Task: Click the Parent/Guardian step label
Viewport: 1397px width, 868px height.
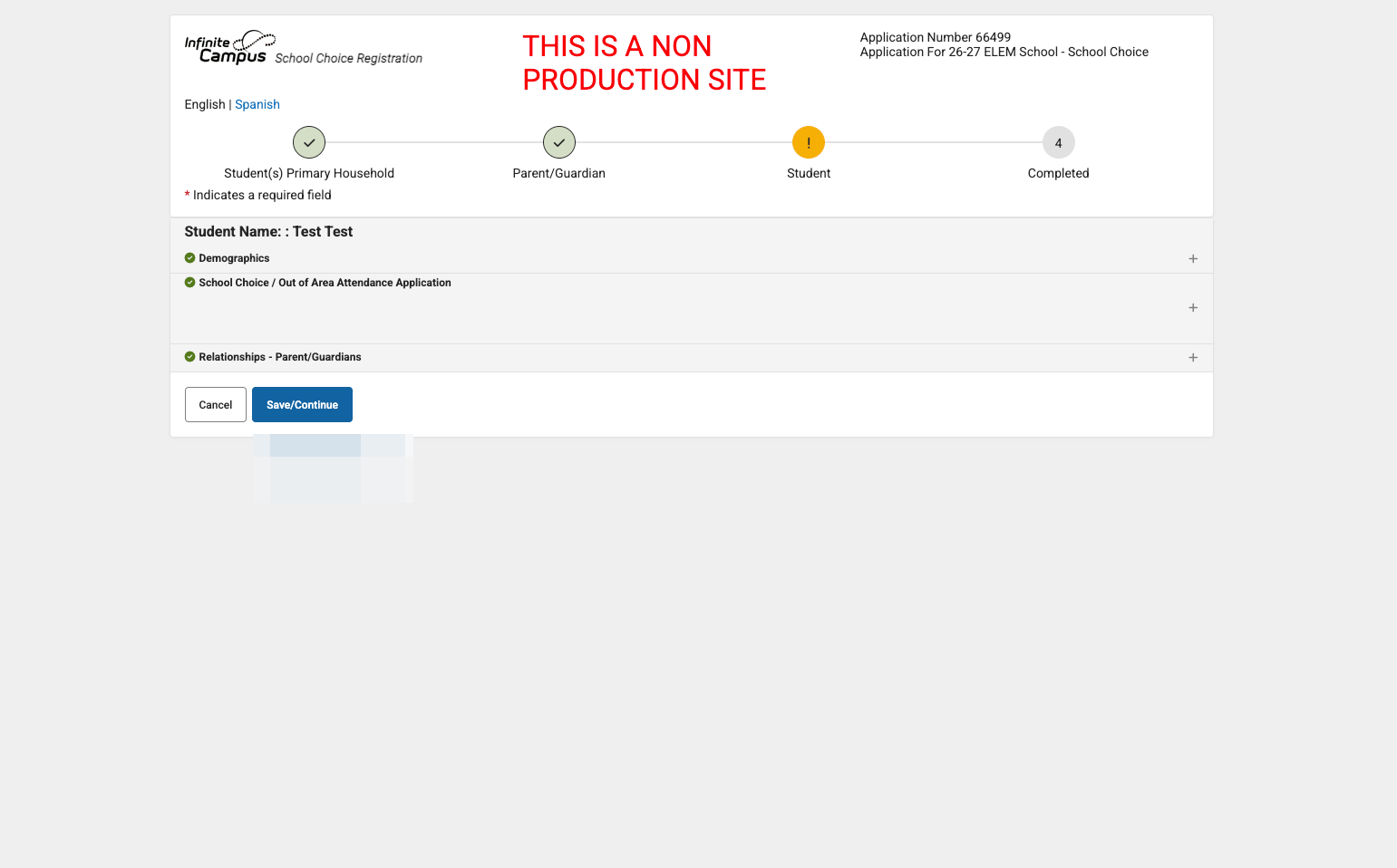Action: point(559,173)
